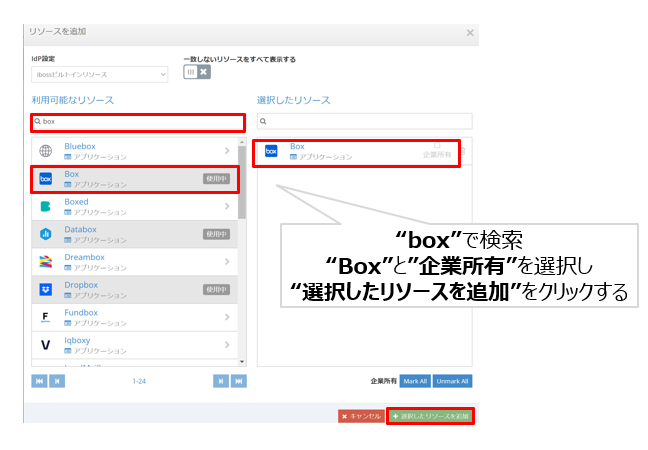Image resolution: width=648 pixels, height=450 pixels.
Task: Click the Fundbox F icon
Action: click(45, 317)
